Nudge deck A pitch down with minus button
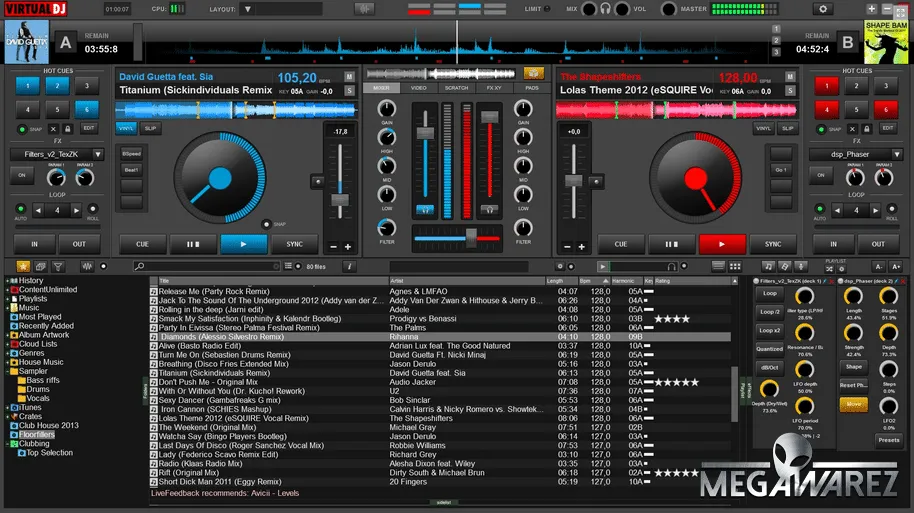Image resolution: width=914 pixels, height=513 pixels. pos(333,247)
